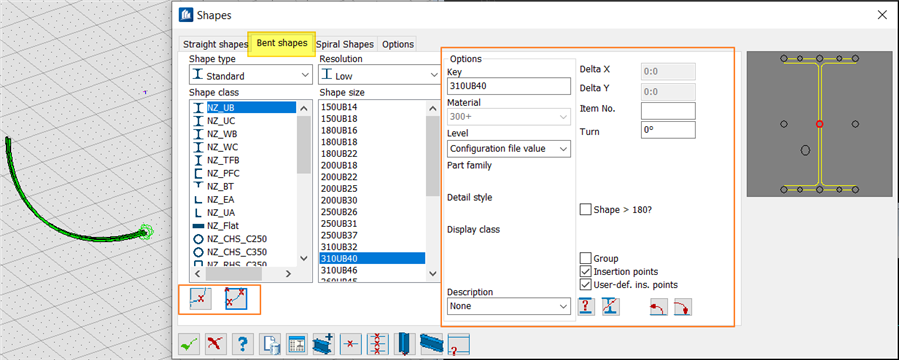The height and width of the screenshot is (360, 899).
Task: Click the green checkmark OK icon
Action: (189, 344)
